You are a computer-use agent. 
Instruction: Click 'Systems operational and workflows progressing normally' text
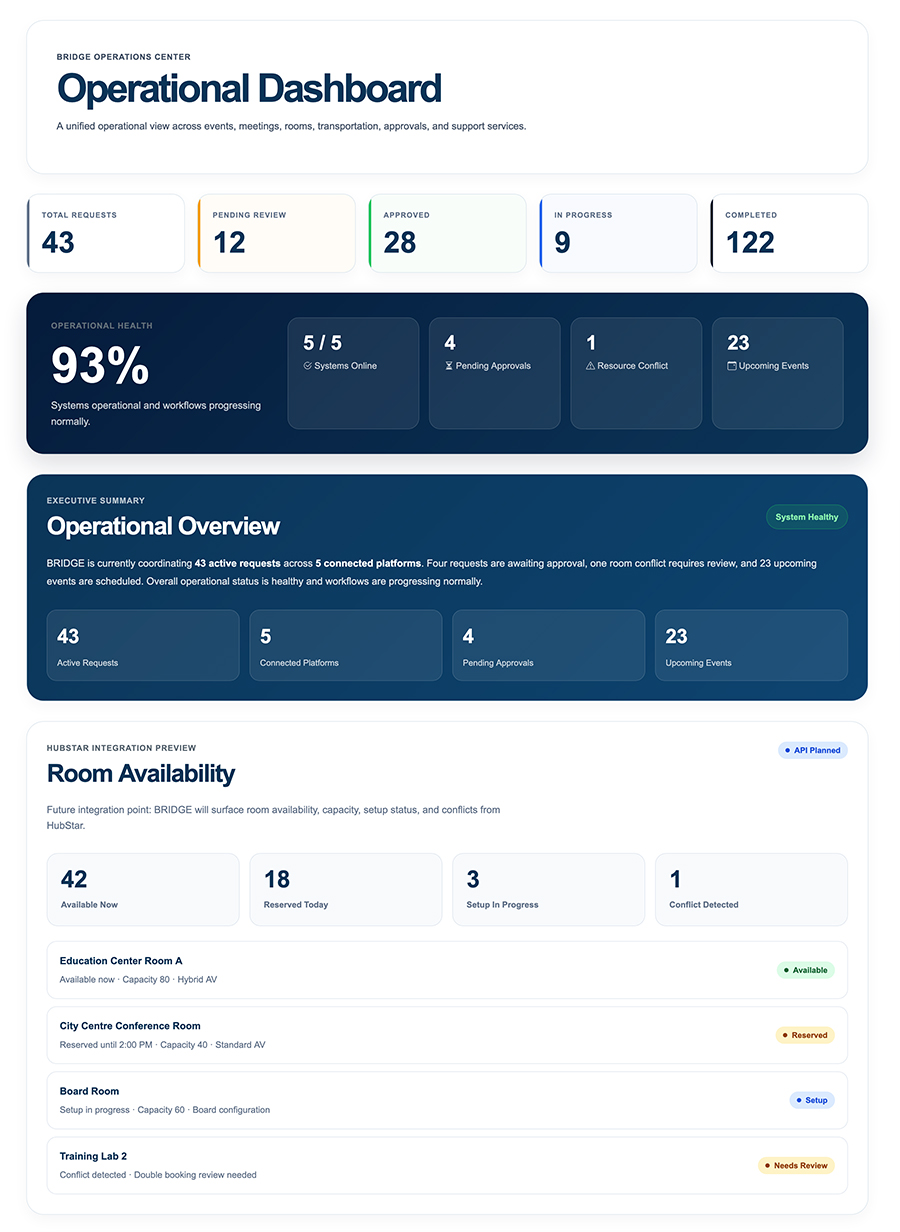(156, 413)
